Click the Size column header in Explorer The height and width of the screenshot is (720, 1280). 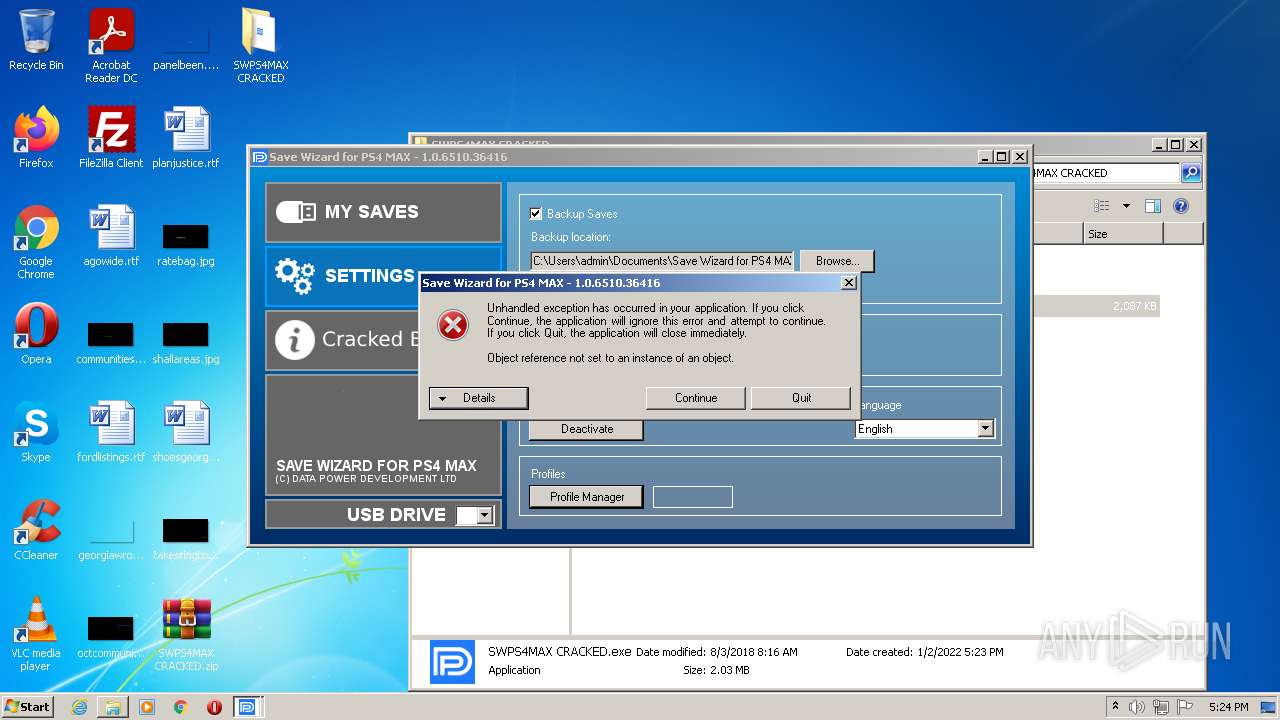1123,233
